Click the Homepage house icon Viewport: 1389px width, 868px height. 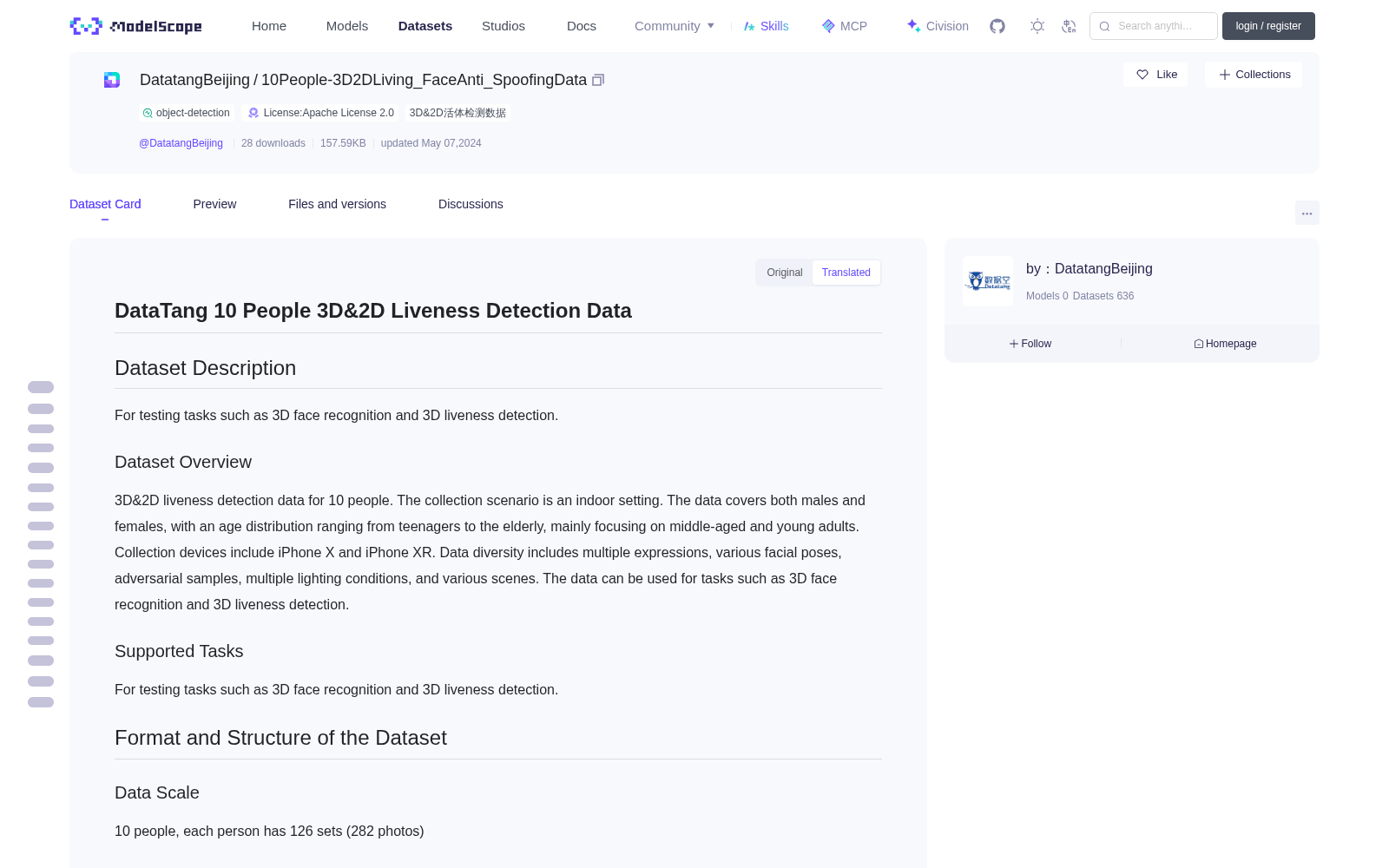click(x=1199, y=344)
